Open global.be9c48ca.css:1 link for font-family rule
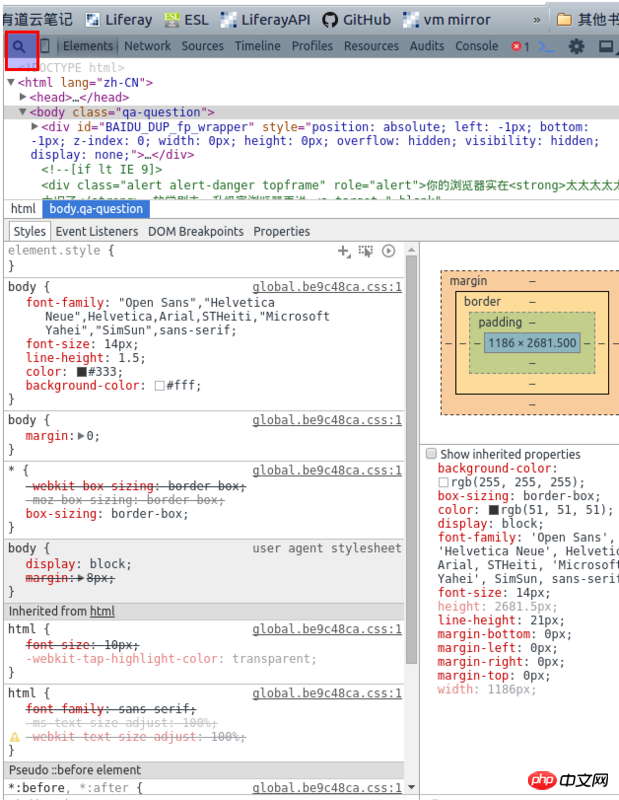Image resolution: width=619 pixels, height=800 pixels. click(x=326, y=287)
